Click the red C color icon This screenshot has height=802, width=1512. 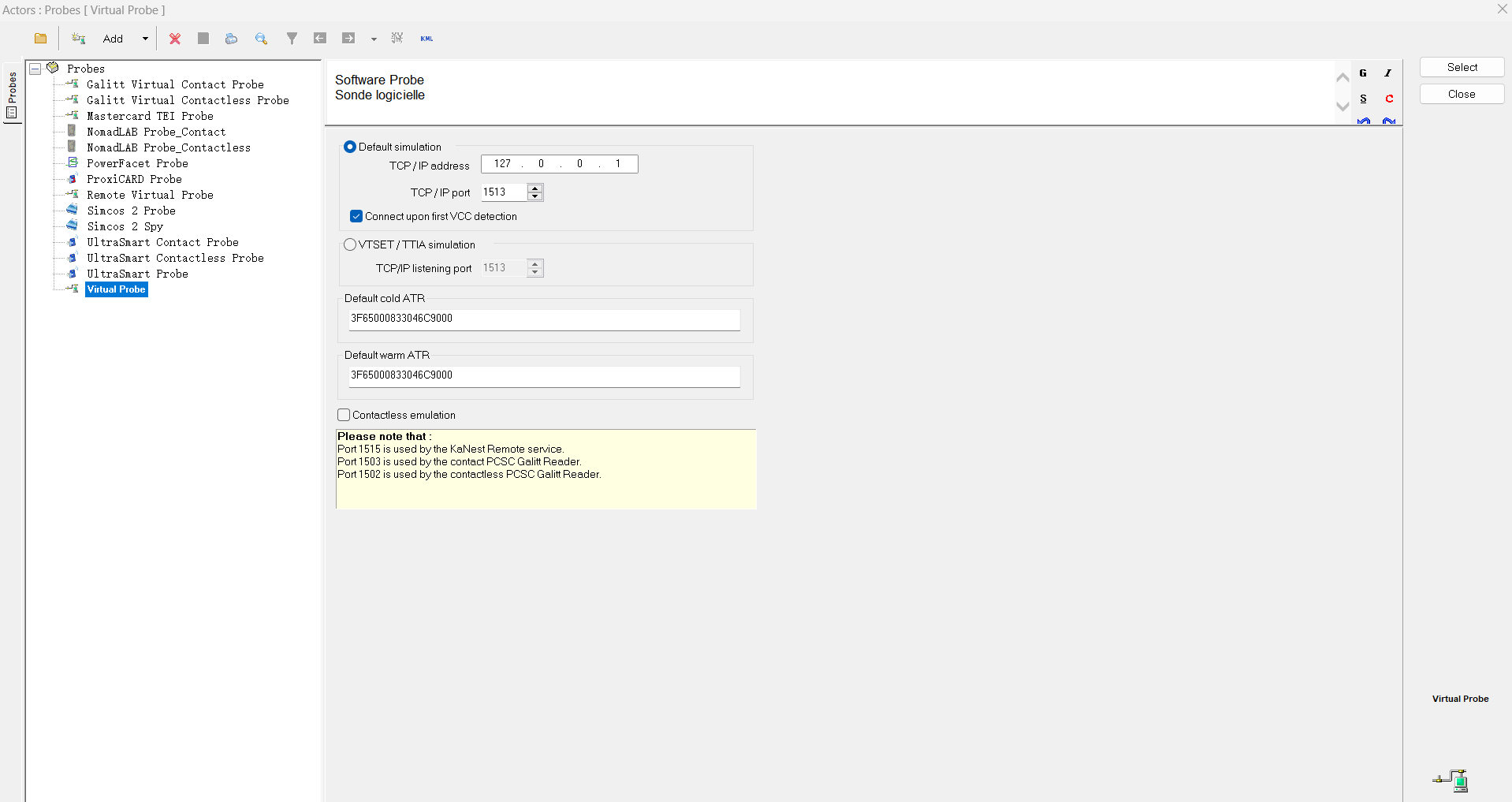pos(1389,99)
